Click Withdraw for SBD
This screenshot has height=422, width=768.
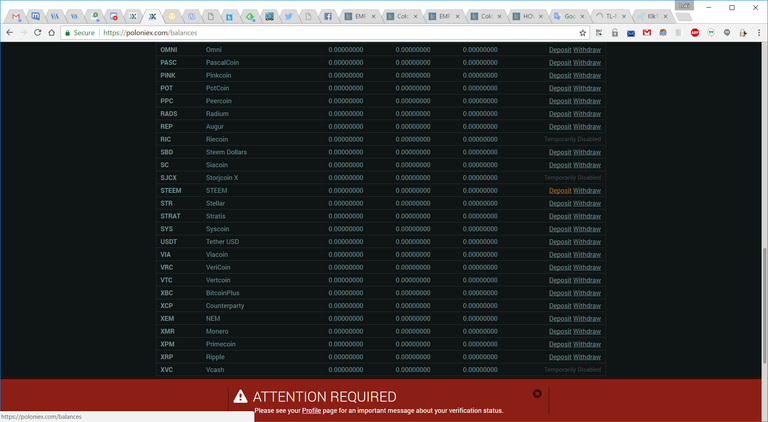(x=587, y=152)
